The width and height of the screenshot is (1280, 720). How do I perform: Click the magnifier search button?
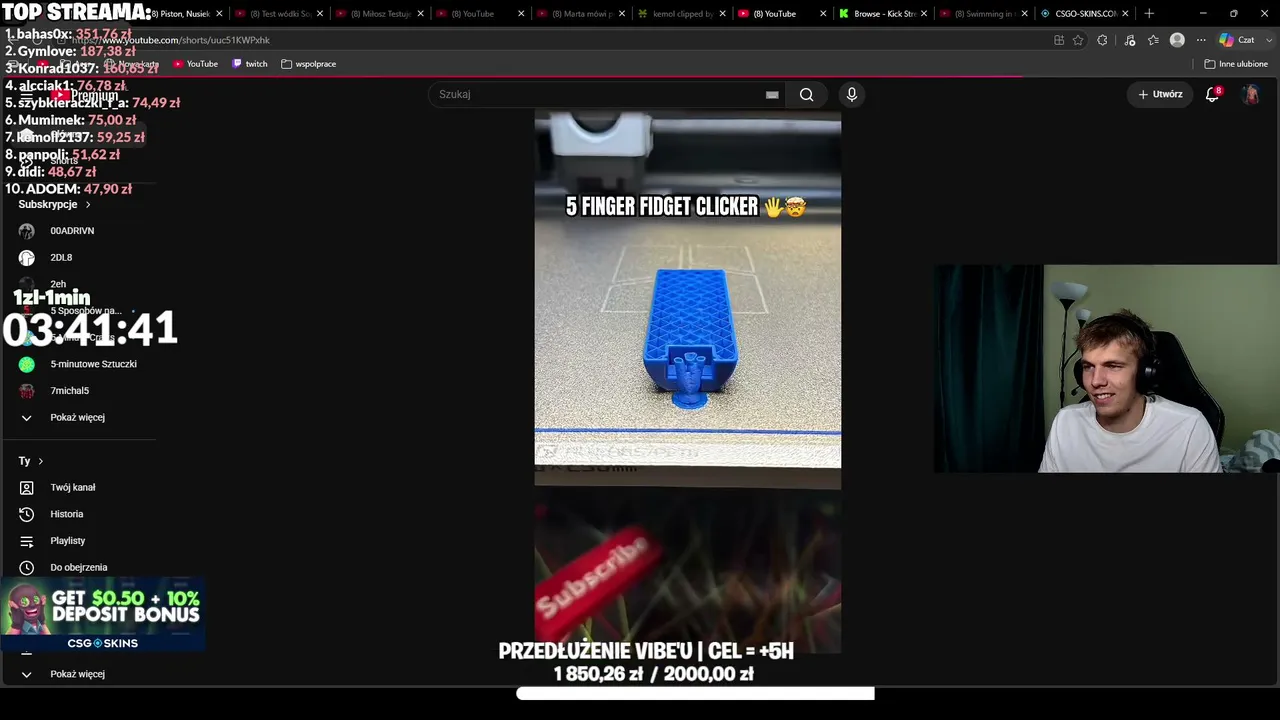(x=806, y=94)
